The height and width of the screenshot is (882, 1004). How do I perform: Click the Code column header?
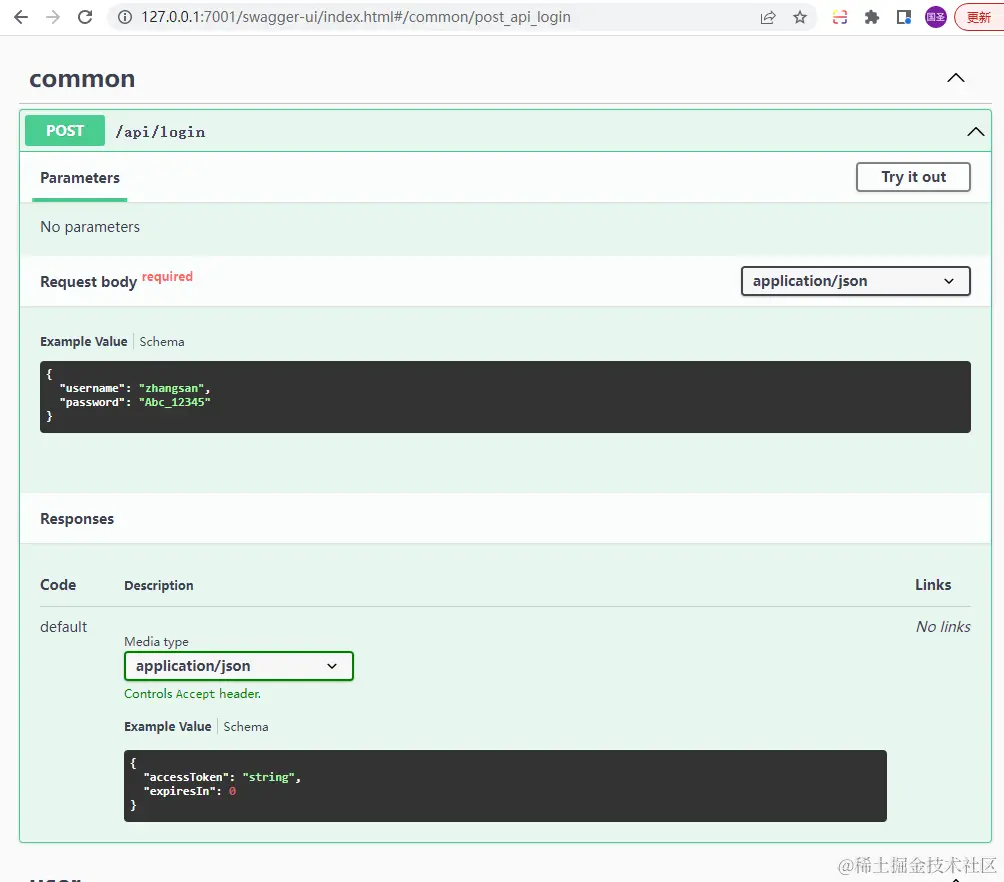58,585
